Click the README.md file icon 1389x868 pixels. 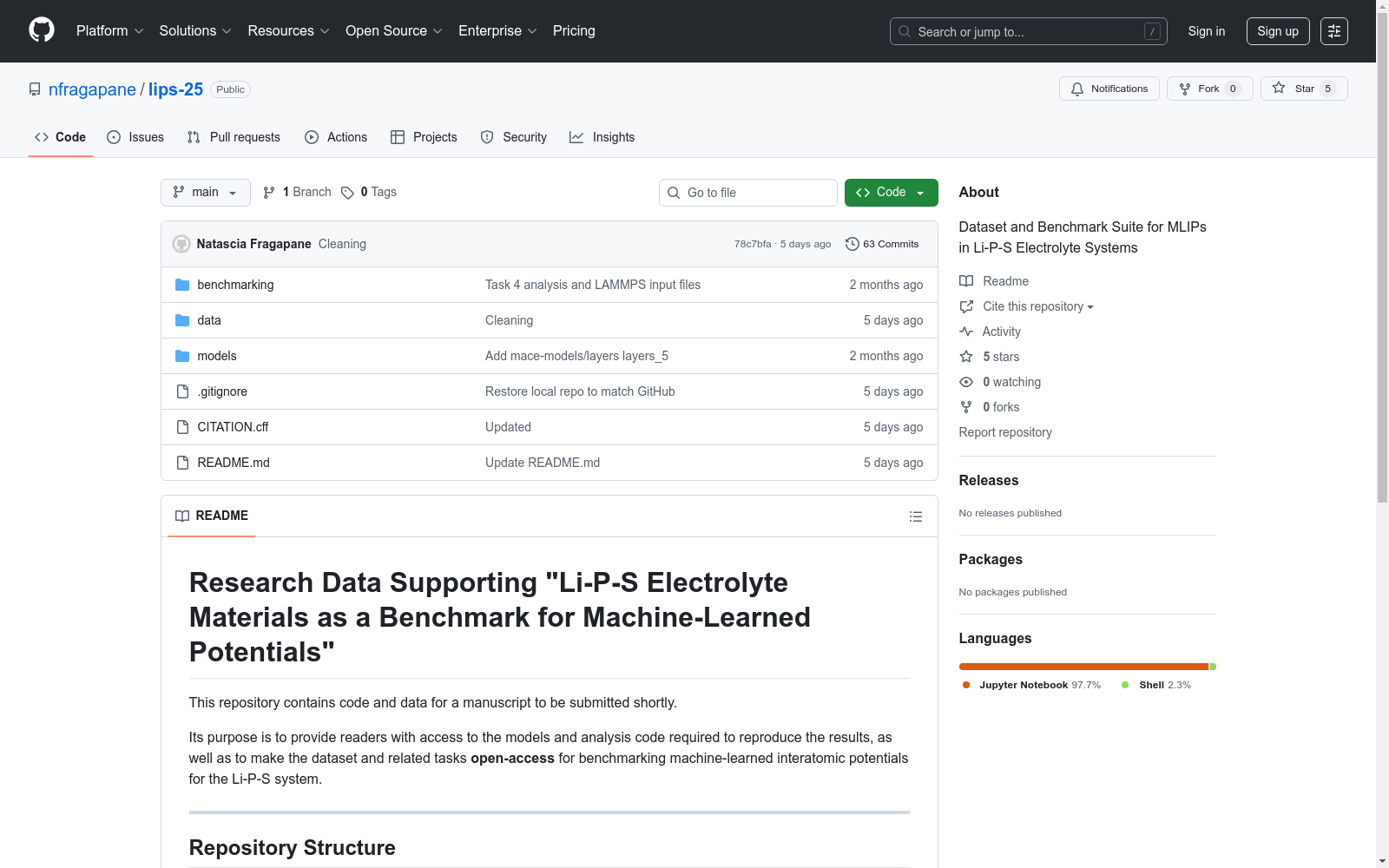click(182, 463)
